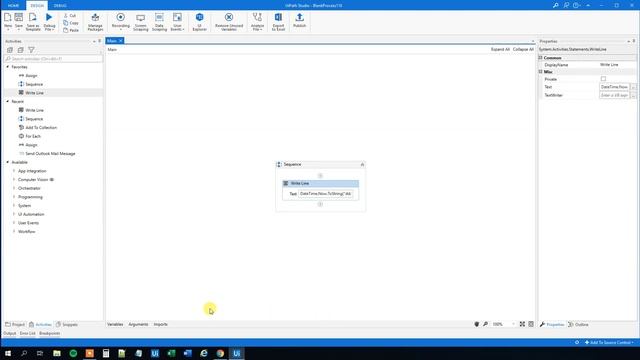Open the Recording tool
Viewport: 640px width, 360px height.
pyautogui.click(x=120, y=21)
